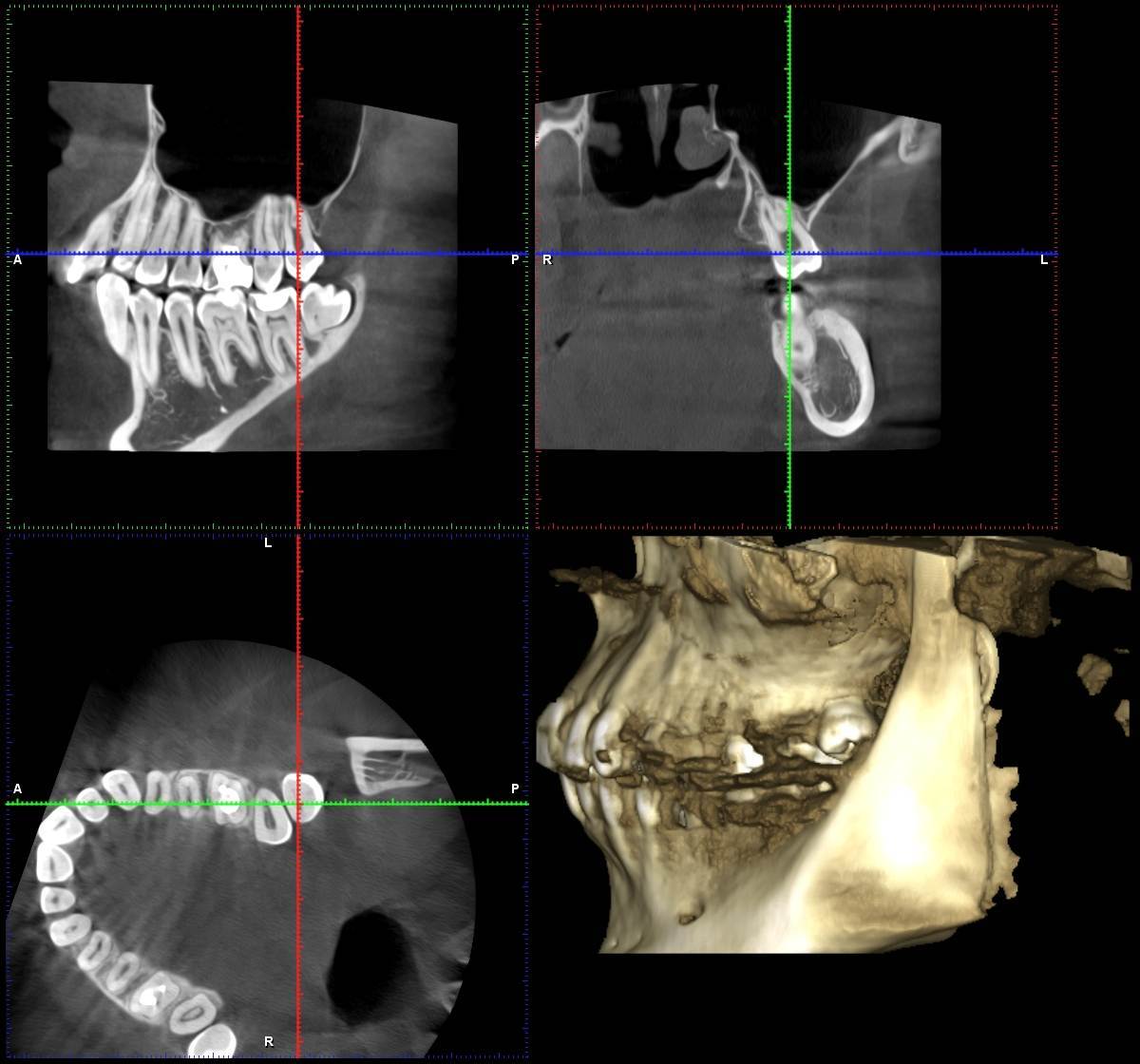Click the 'R' label below the axial view

[x=269, y=1041]
